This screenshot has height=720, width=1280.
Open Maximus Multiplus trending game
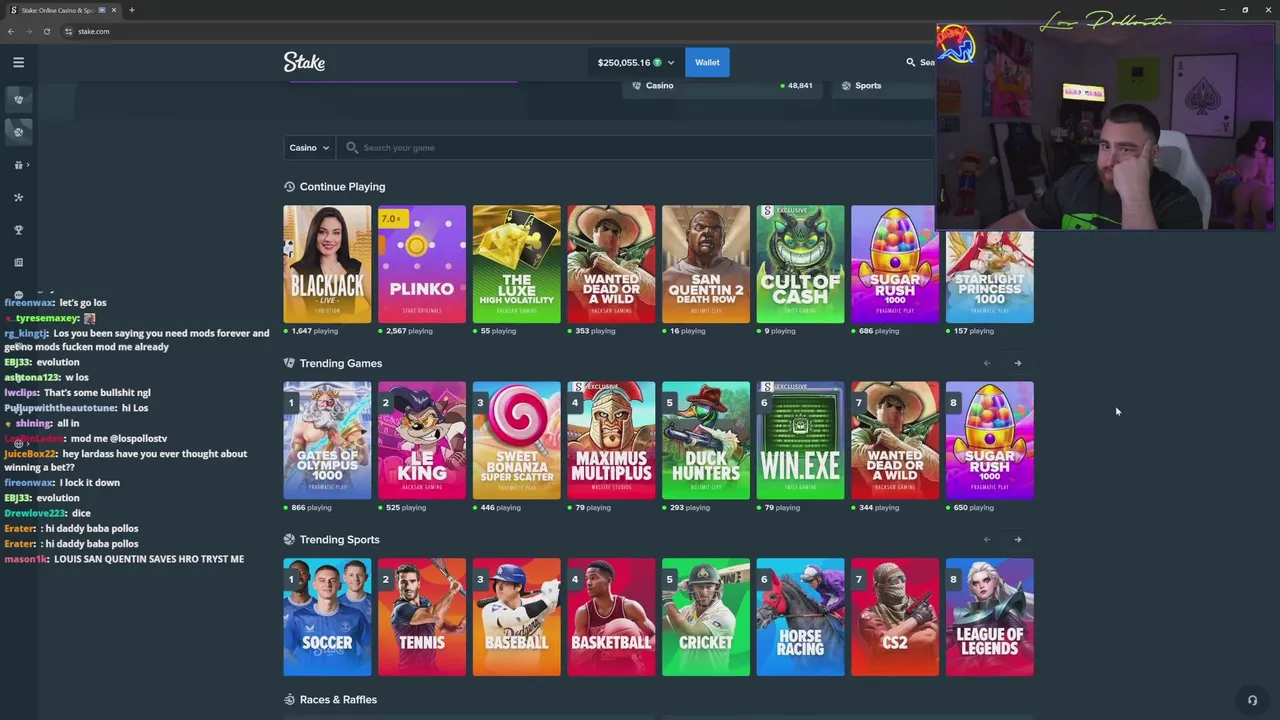tap(611, 440)
